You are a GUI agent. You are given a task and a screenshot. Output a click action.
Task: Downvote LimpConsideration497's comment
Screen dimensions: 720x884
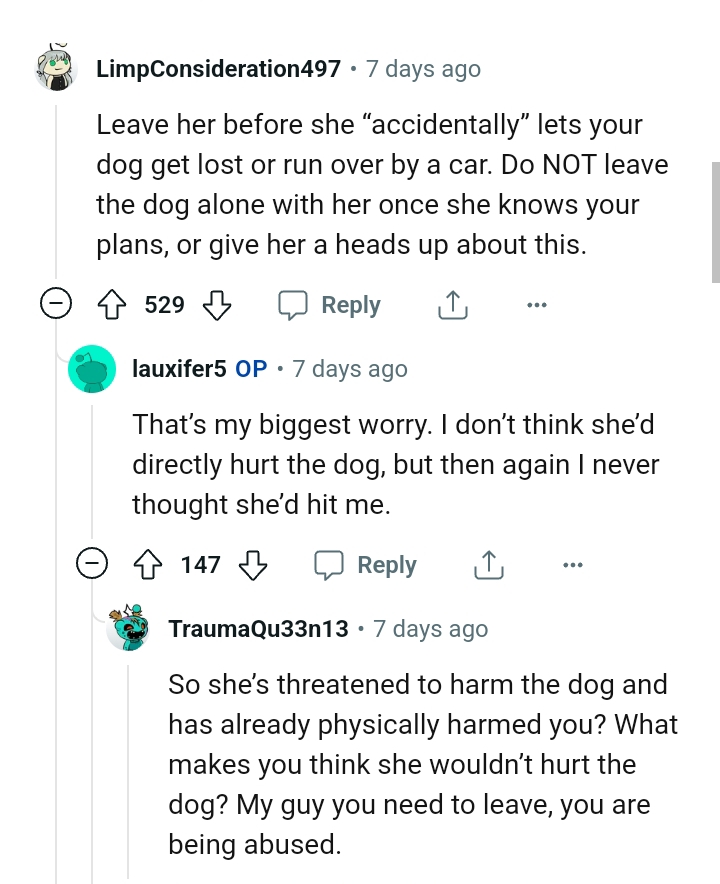[x=218, y=304]
